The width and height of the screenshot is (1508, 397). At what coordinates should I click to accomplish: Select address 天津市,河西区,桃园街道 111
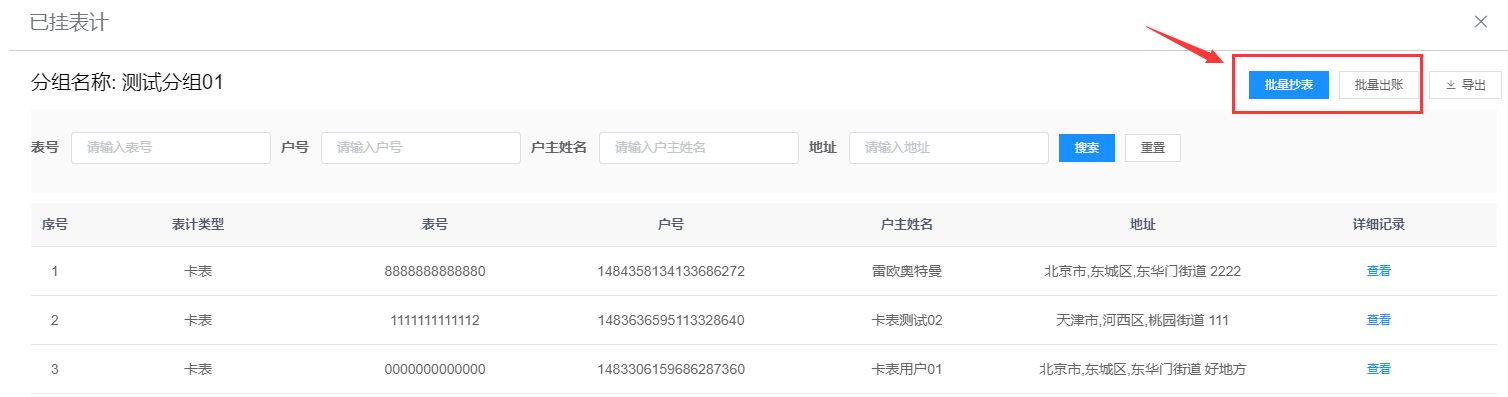[x=1143, y=320]
